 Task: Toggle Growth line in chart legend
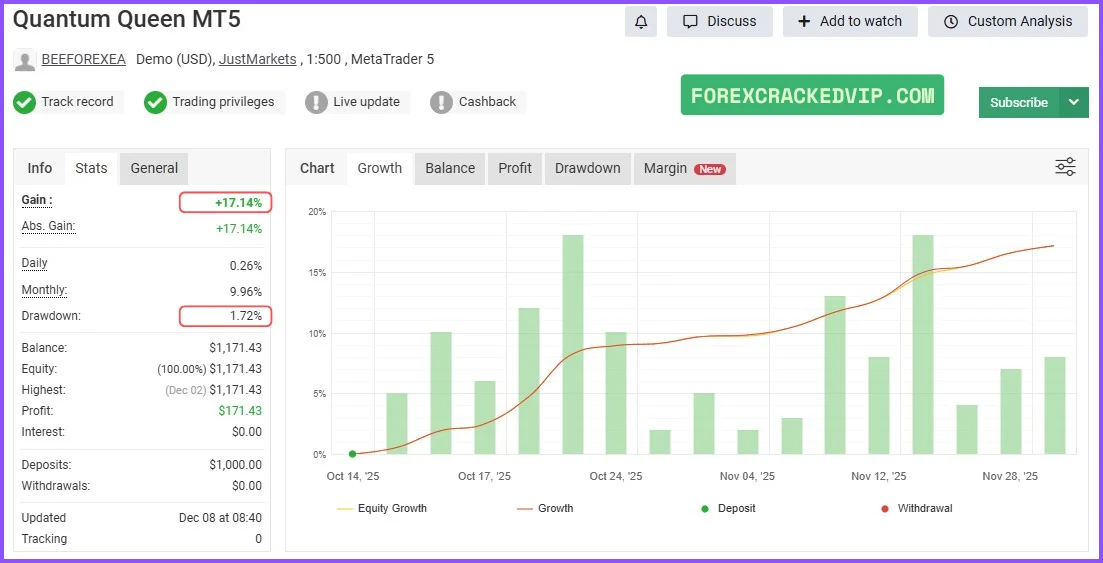[x=545, y=508]
